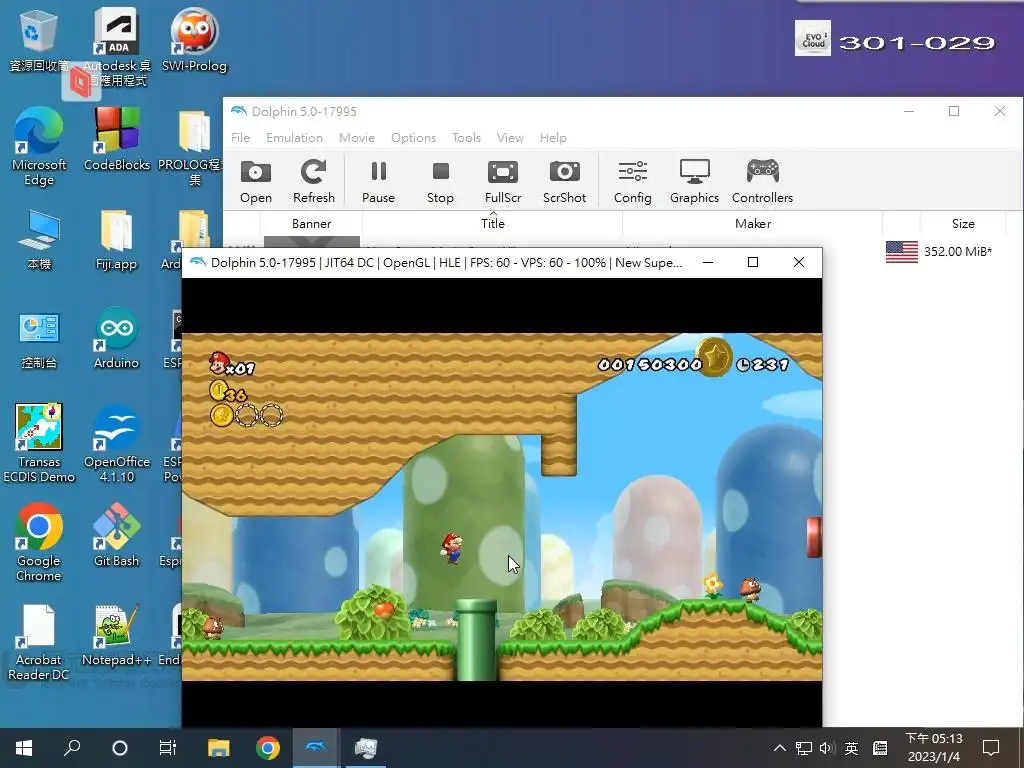
Task: Select the Microsoft Edge desktop shortcut
Action: pos(39,147)
